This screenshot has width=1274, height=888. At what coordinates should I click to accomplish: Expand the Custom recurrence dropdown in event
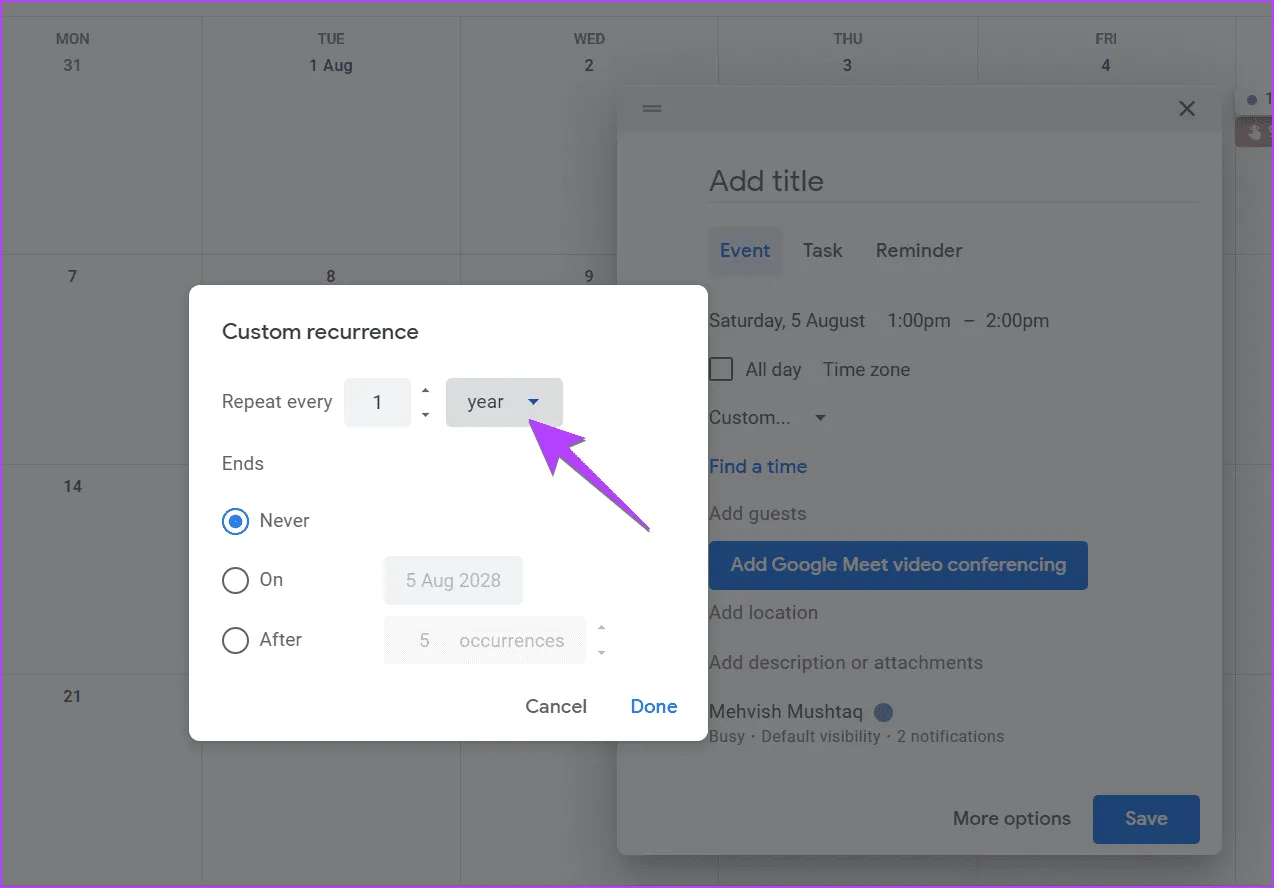[767, 418]
